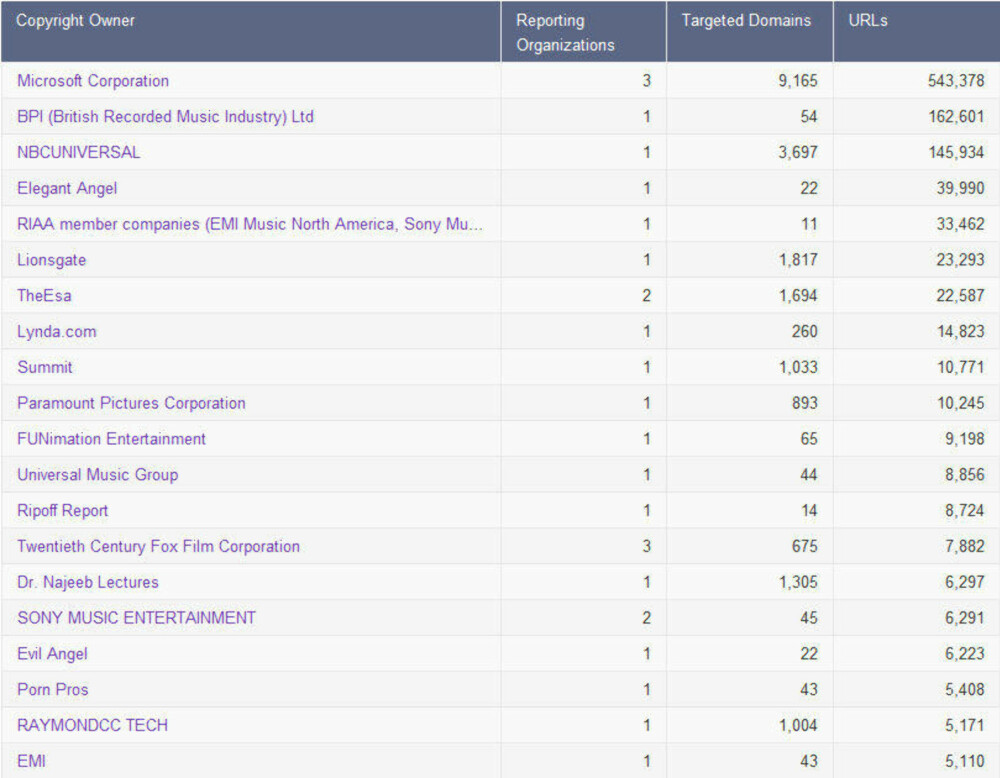This screenshot has height=778, width=1000.
Task: Open the Elegant Angel owner link
Action: pyautogui.click(x=67, y=189)
